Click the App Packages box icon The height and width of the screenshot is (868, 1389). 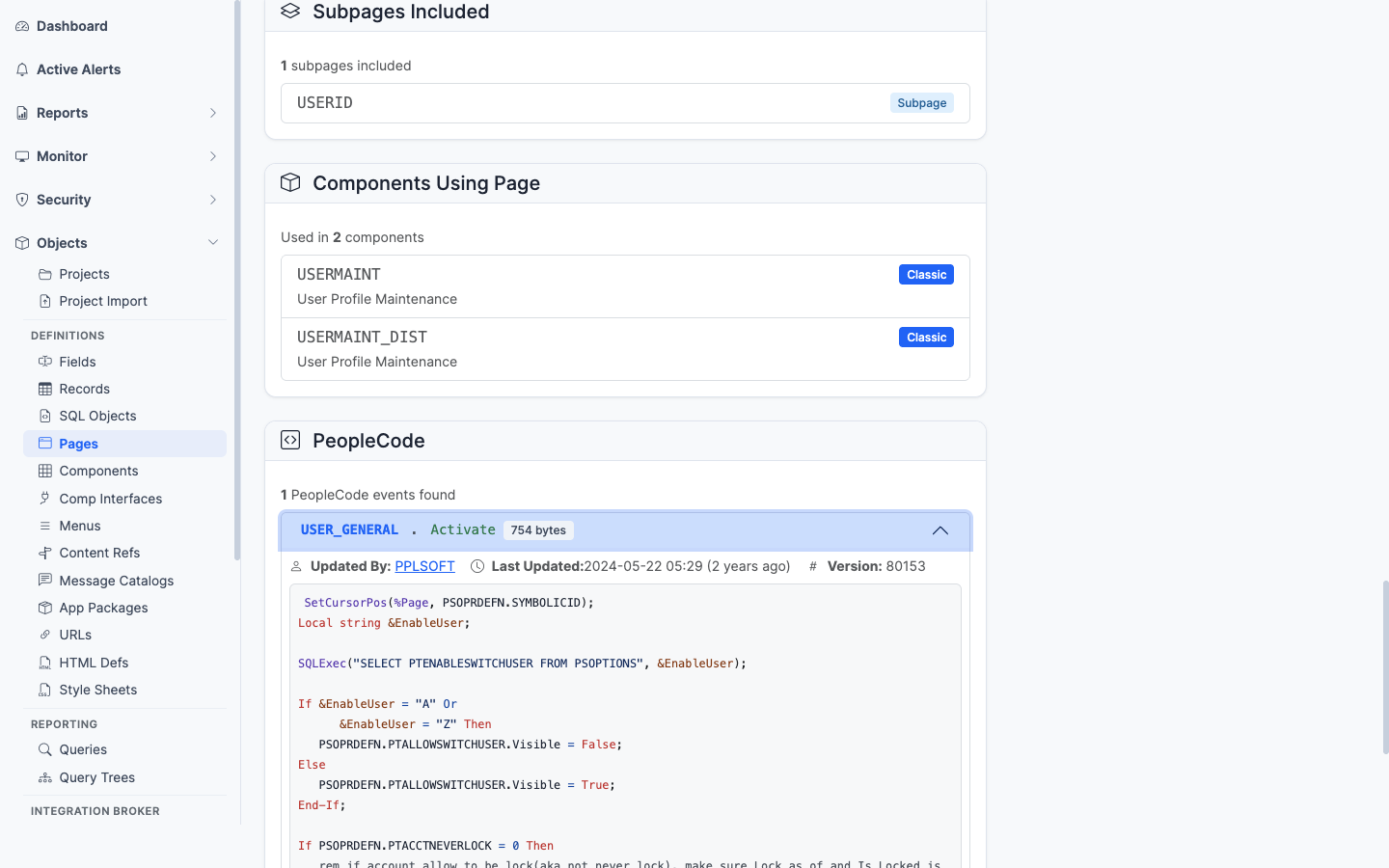pyautogui.click(x=45, y=608)
